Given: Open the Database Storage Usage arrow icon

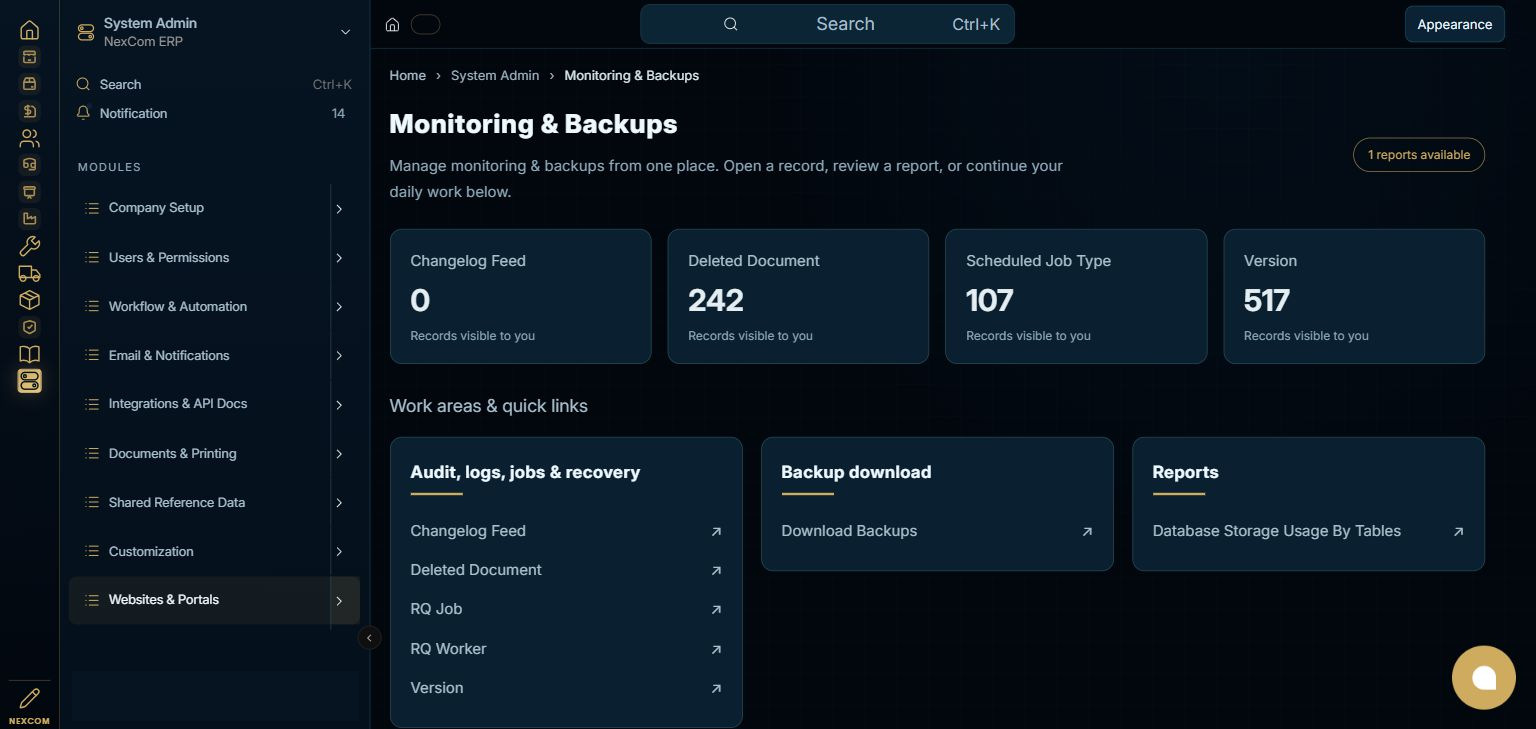Looking at the screenshot, I should click(1458, 532).
